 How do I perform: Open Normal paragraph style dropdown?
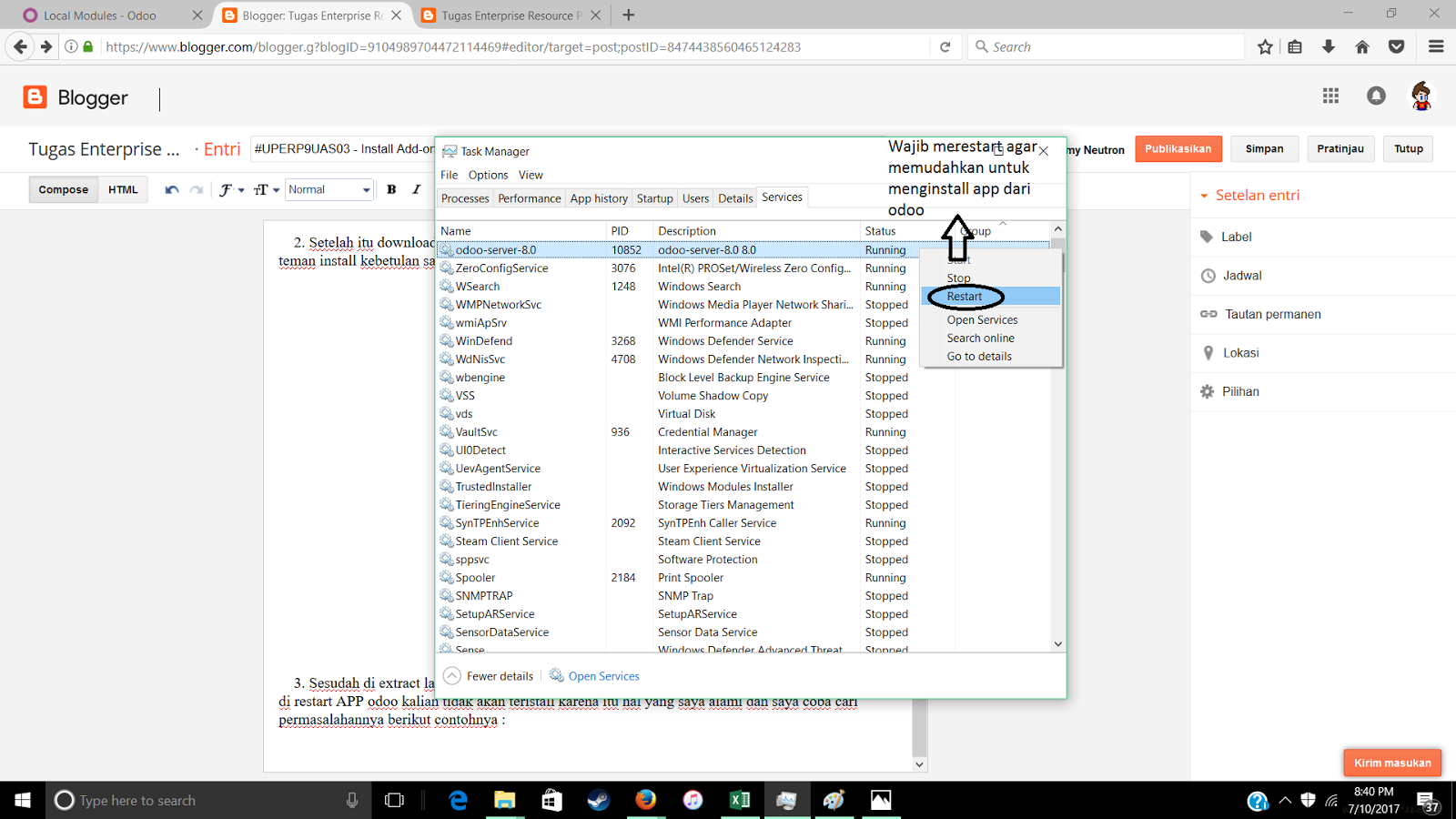[x=329, y=189]
